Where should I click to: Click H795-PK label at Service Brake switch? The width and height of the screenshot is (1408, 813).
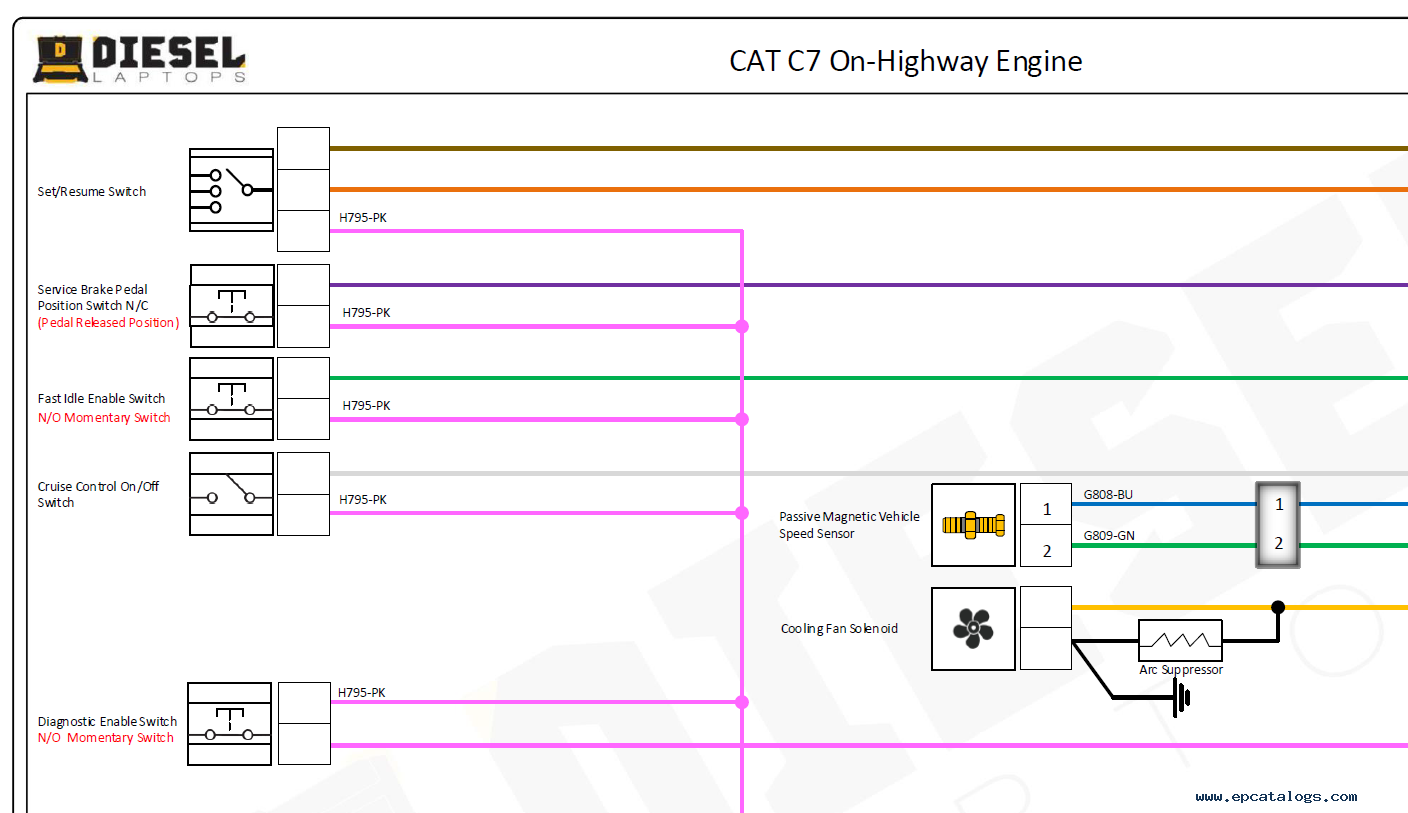[x=366, y=312]
